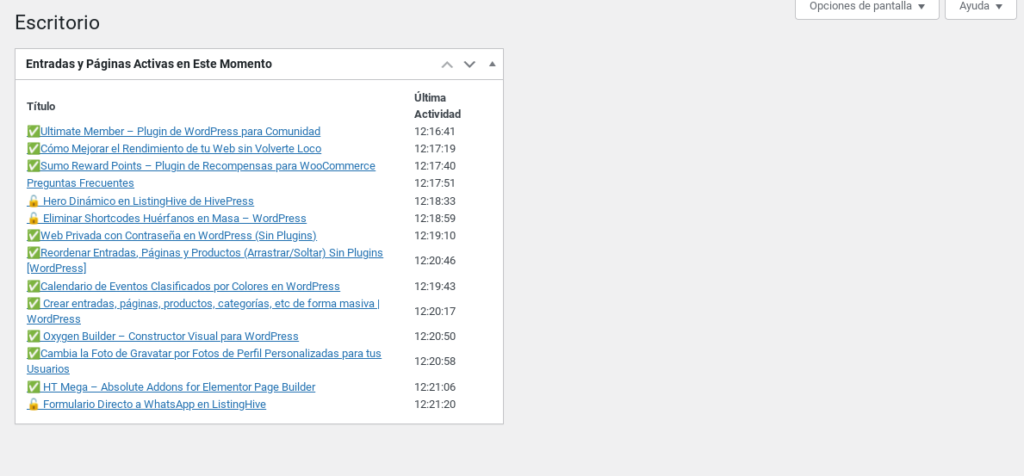Image resolution: width=1024 pixels, height=476 pixels.
Task: Click the 12:20:58 activity time
Action: (435, 361)
